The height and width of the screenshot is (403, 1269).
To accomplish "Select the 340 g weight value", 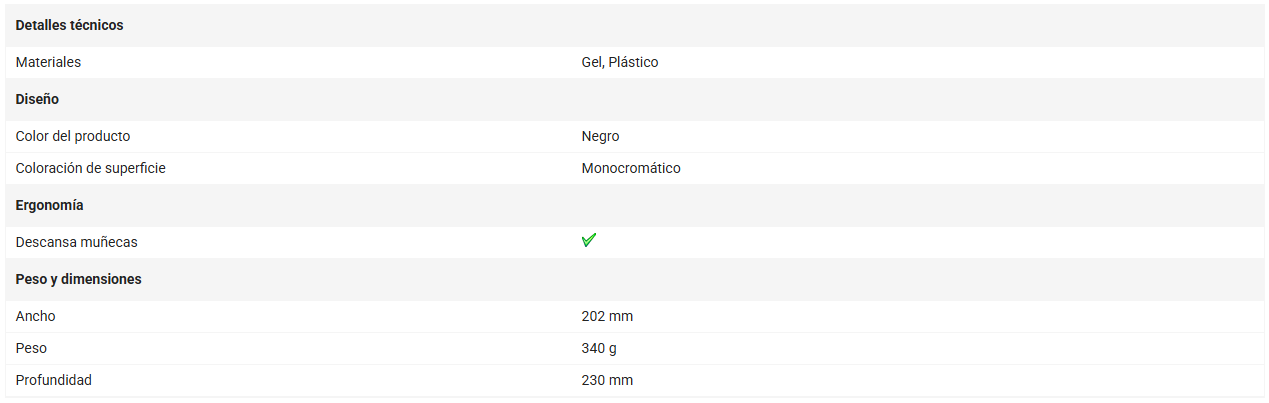I will (x=601, y=348).
